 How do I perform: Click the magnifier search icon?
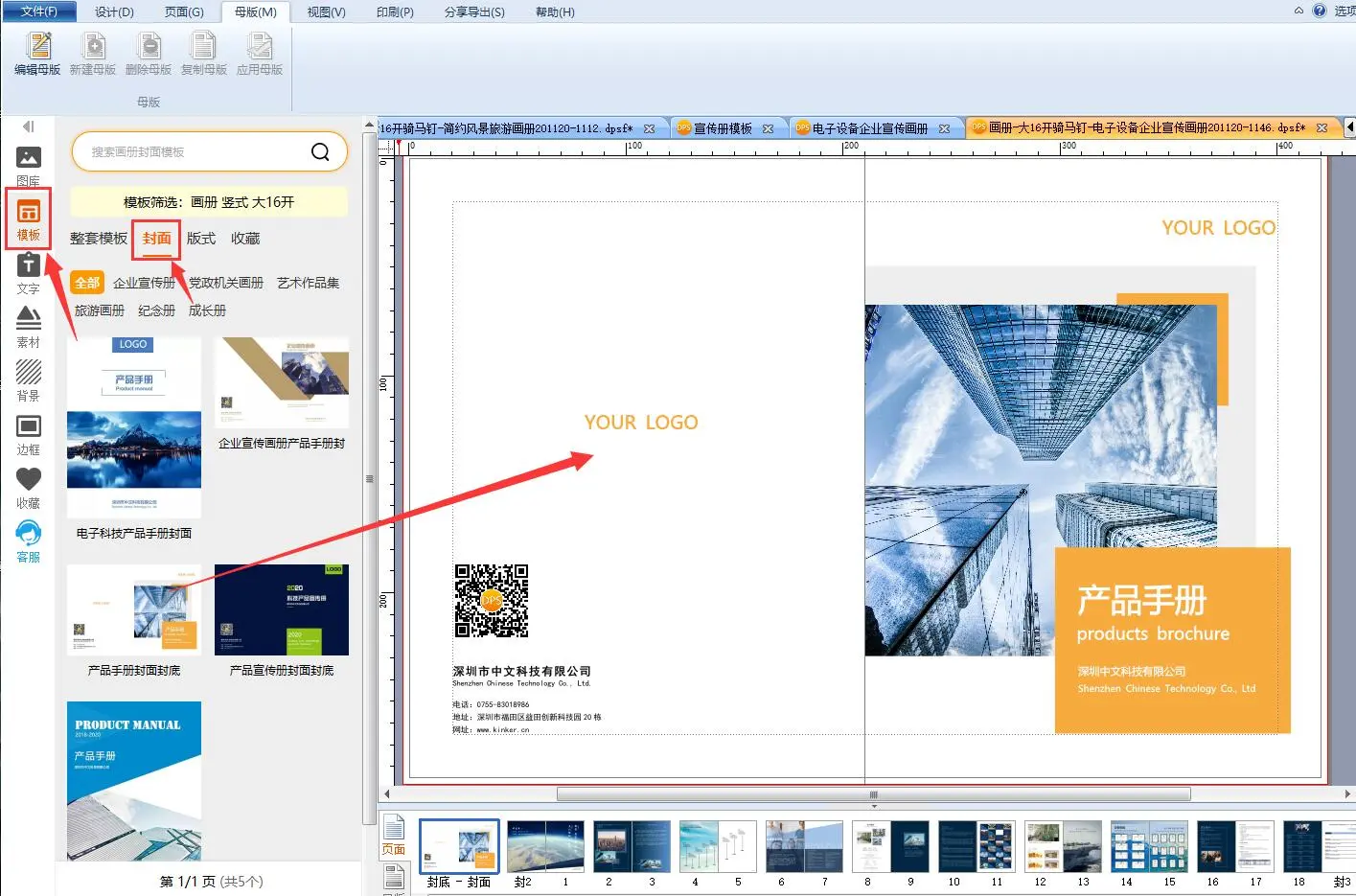320,151
